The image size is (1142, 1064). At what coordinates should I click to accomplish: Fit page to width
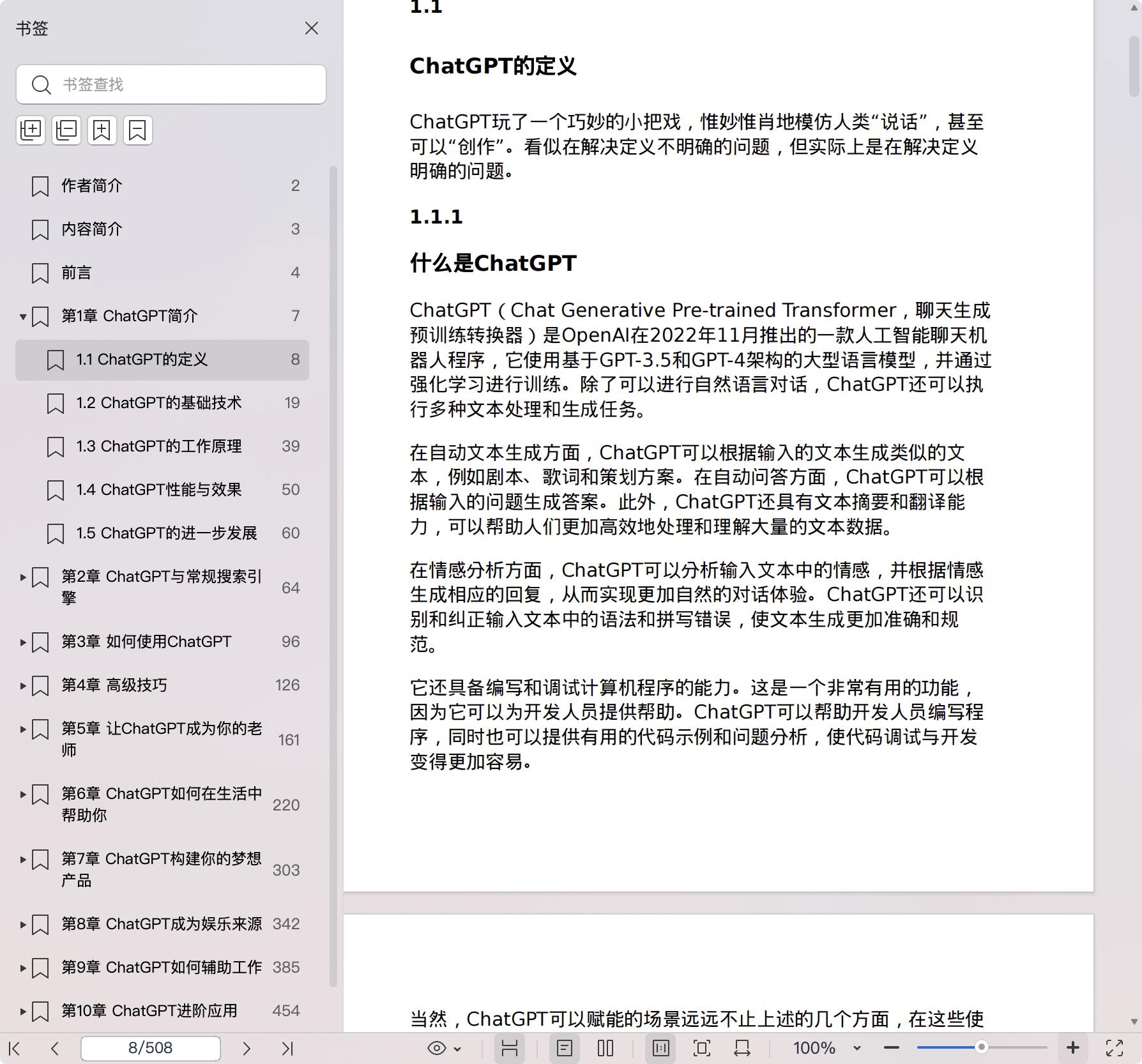pos(742,1048)
